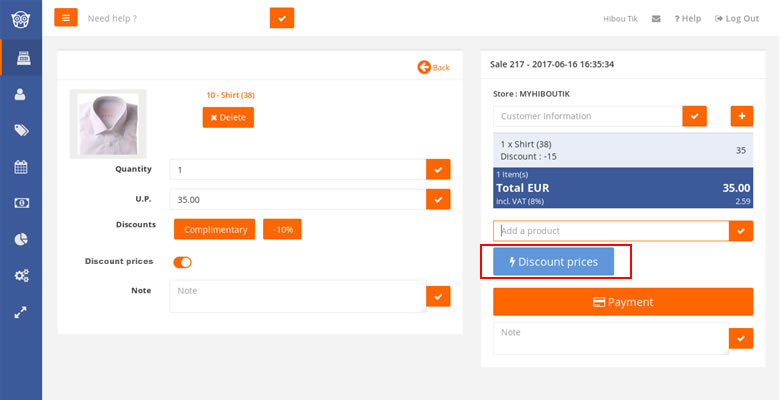Click the Store : MYHIBOUTIK label

point(531,94)
